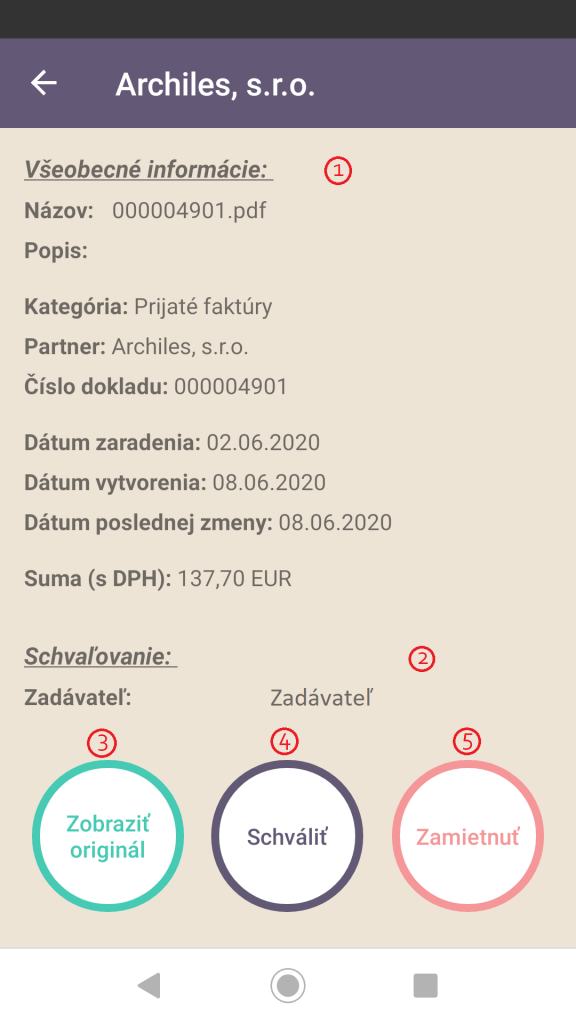Approve the document with Schváliť
Viewport: 576px width, 1024px height.
(x=287, y=836)
